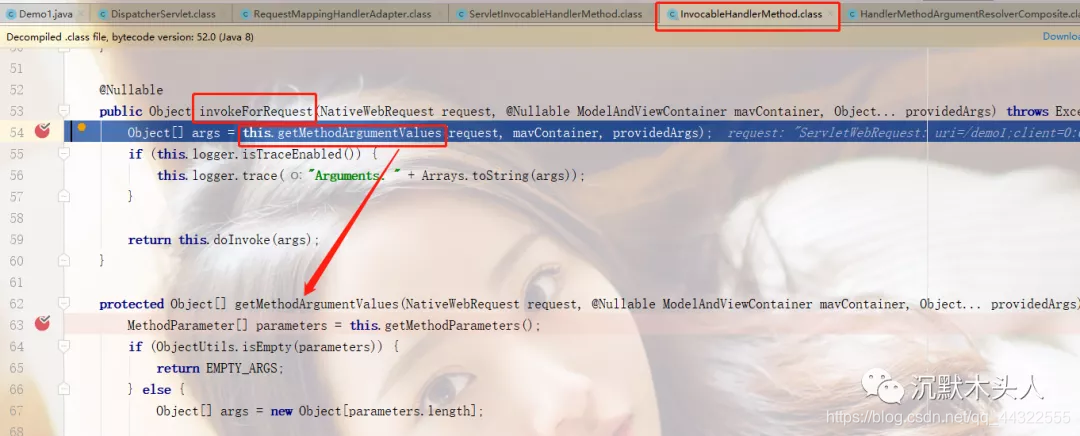Click line number 52 in the gutter
The height and width of the screenshot is (436, 1080).
point(17,90)
